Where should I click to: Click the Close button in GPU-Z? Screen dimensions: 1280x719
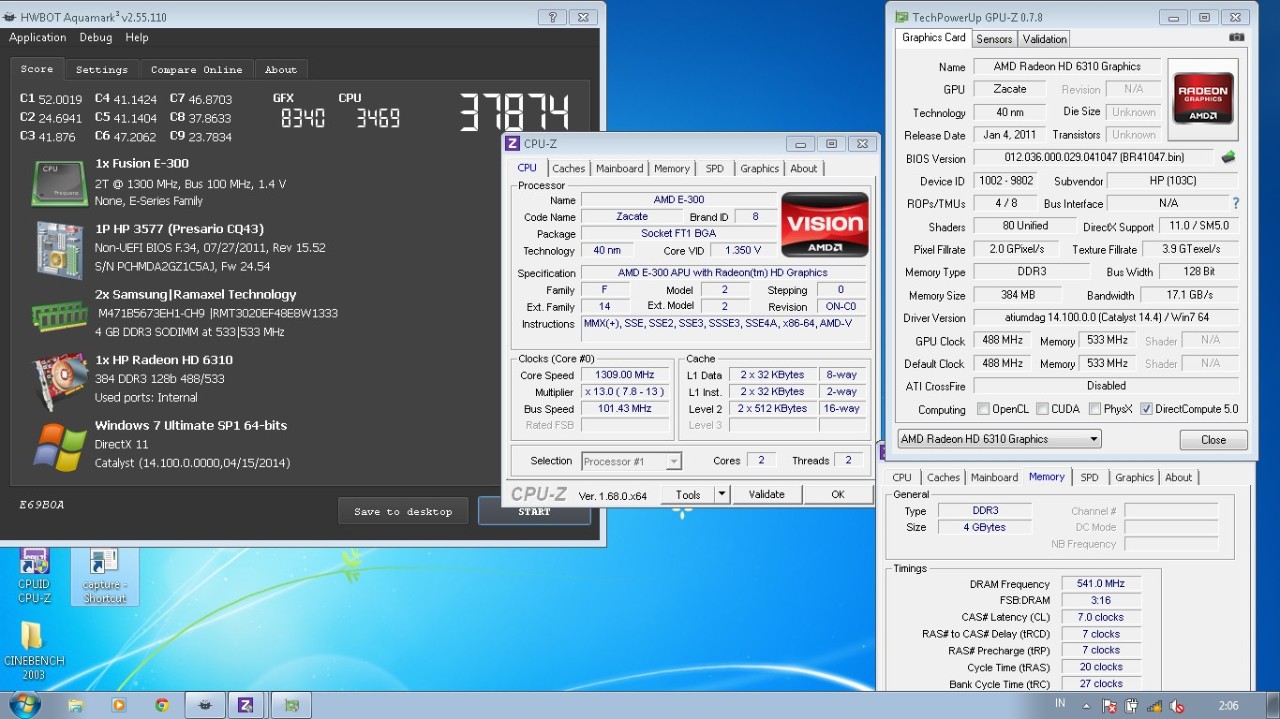(1213, 440)
